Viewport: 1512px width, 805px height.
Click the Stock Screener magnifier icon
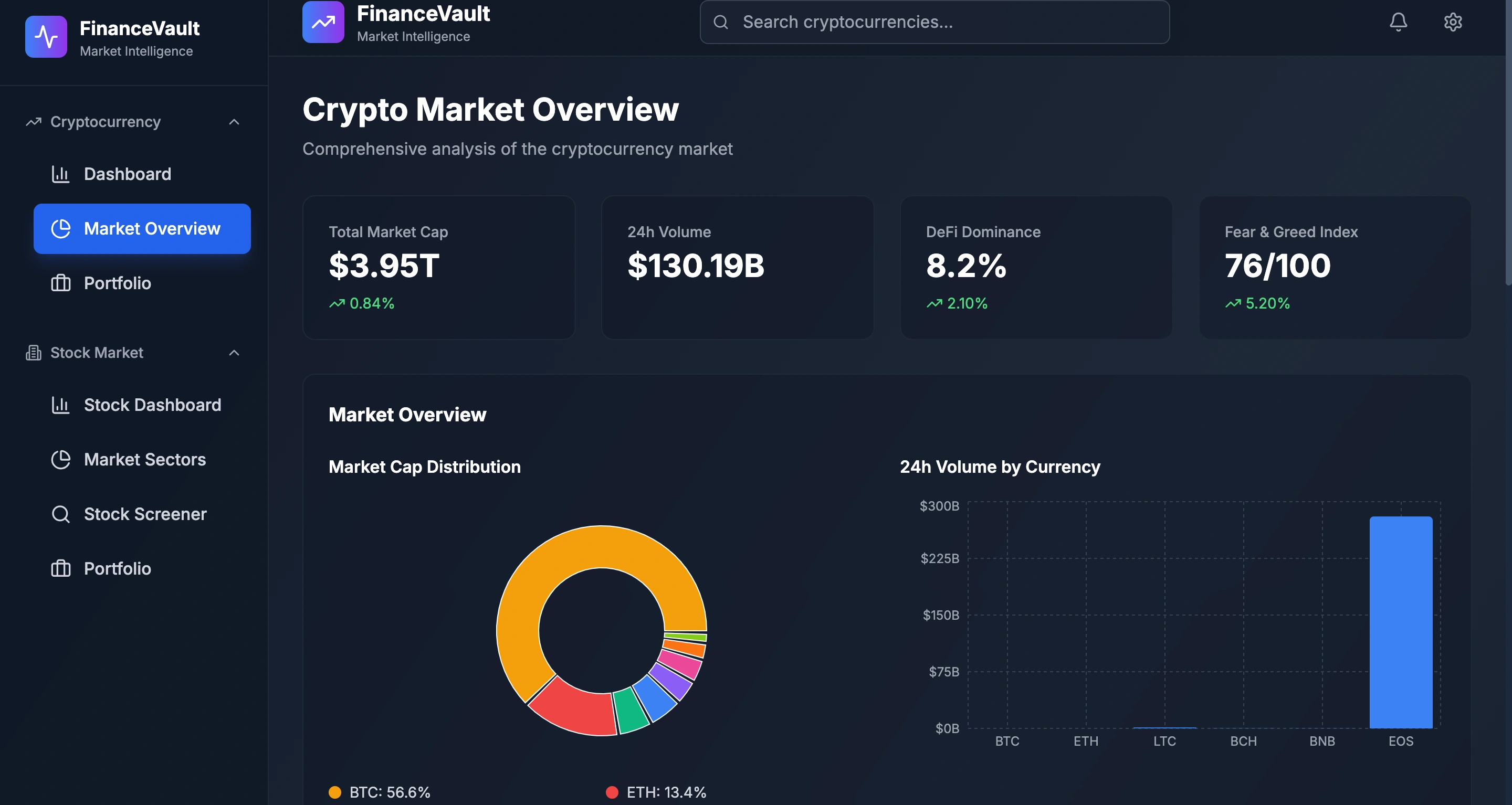tap(60, 514)
